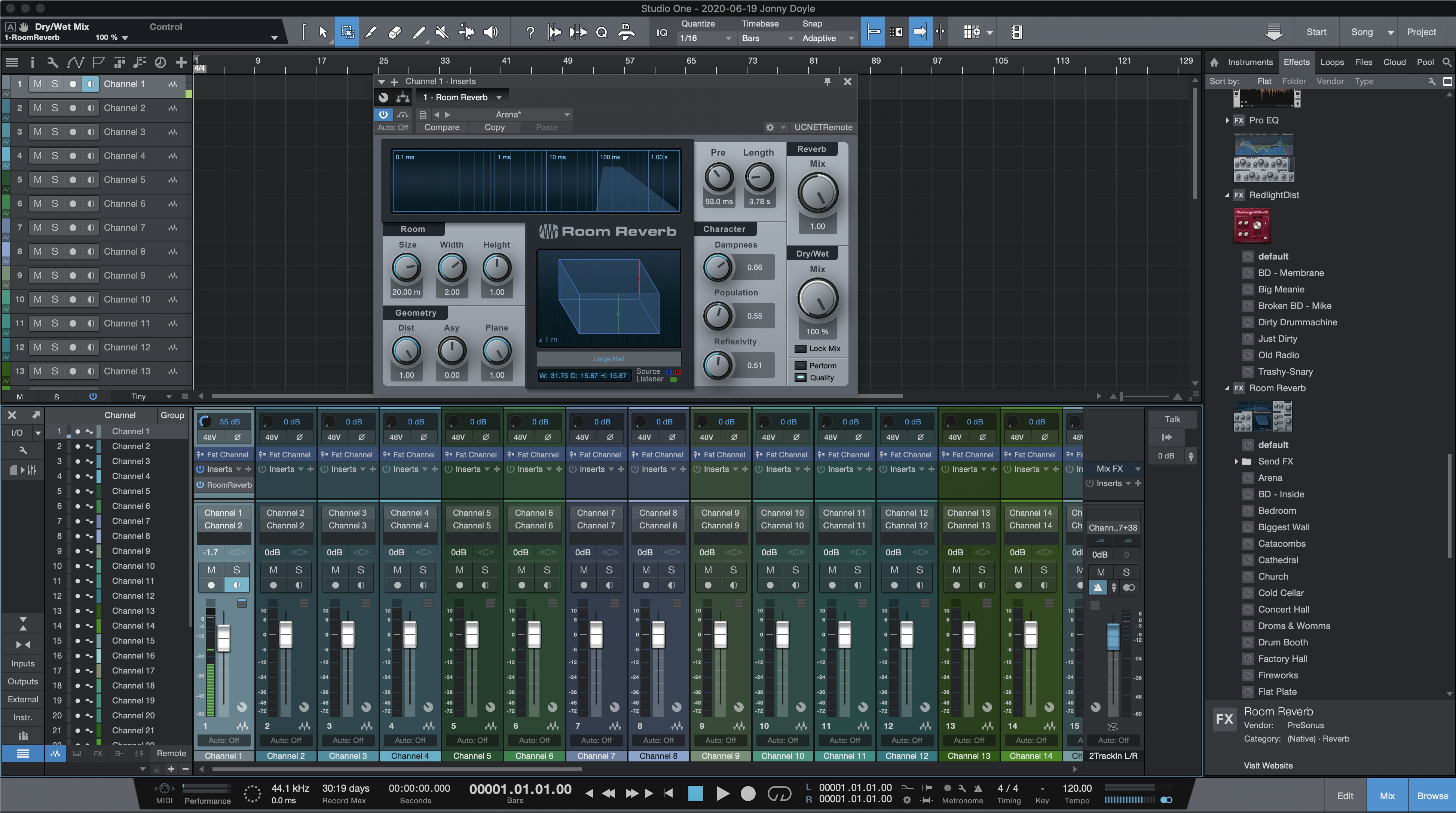Expand the Pro EQ entry in browser
Image resolution: width=1456 pixels, height=813 pixels.
tap(1227, 120)
